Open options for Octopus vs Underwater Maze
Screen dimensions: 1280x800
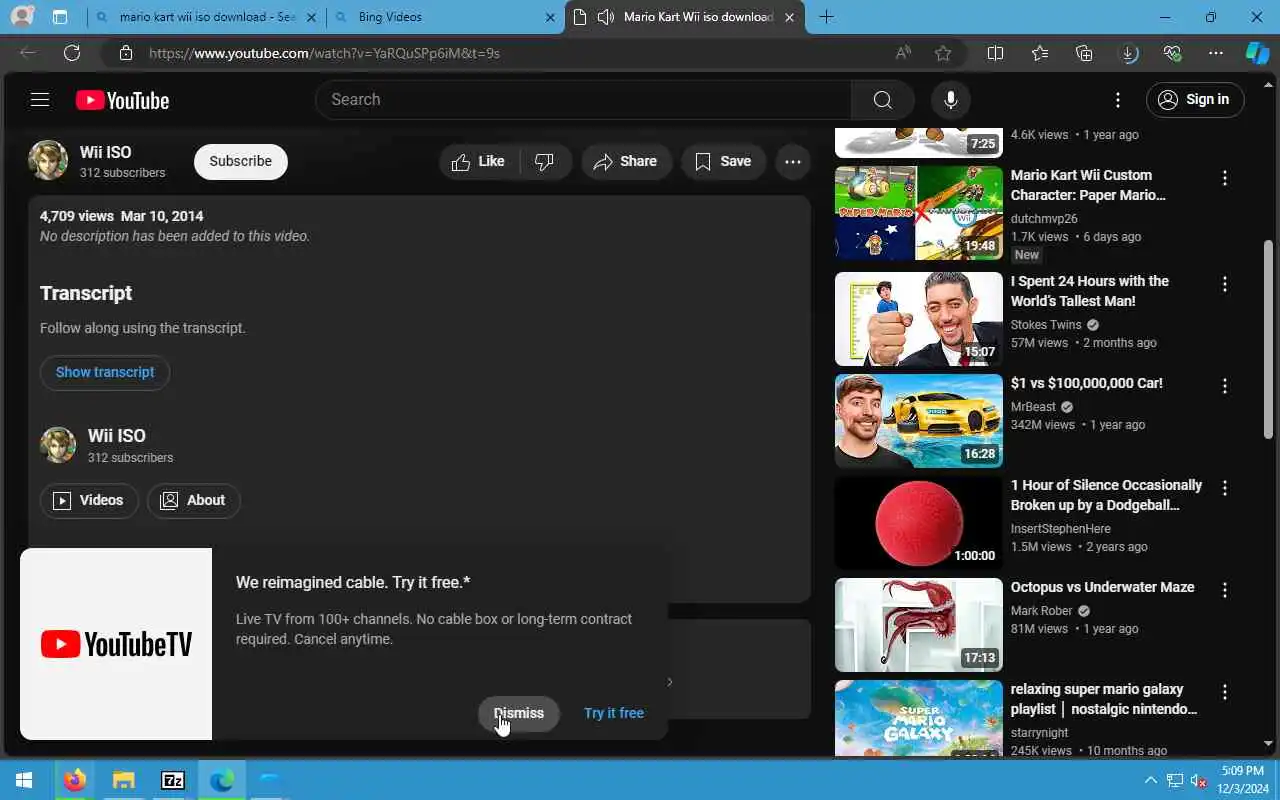click(1224, 590)
